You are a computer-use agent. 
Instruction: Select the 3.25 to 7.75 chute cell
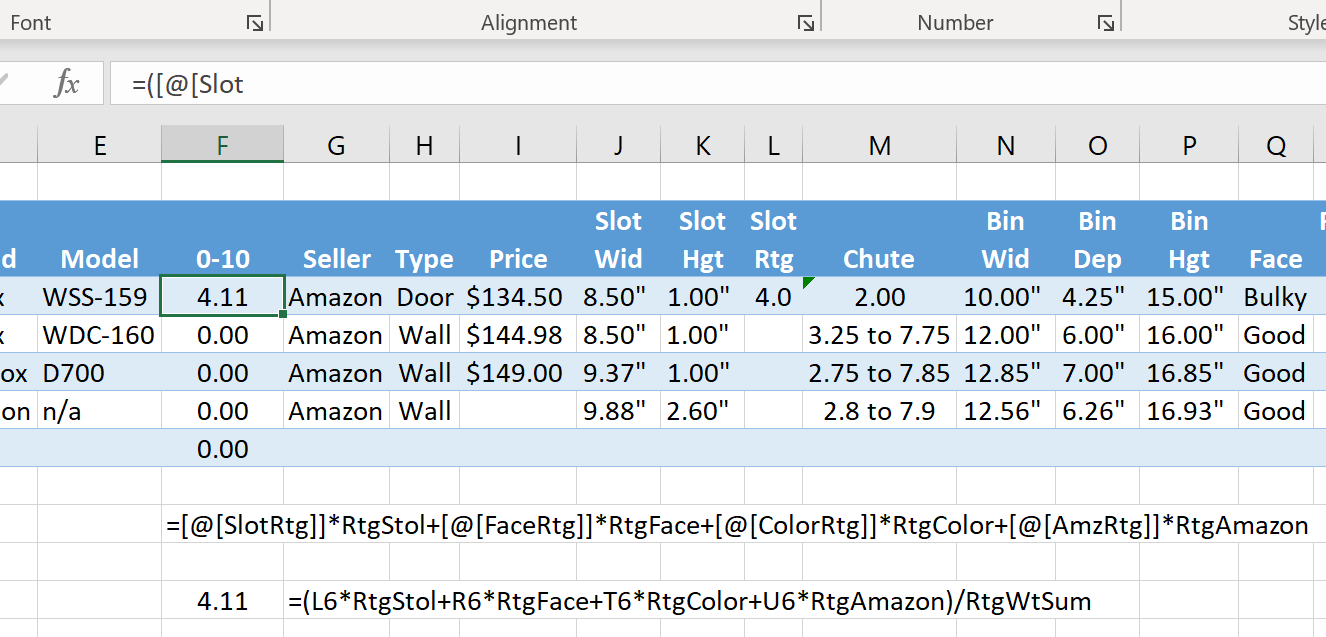pos(879,335)
